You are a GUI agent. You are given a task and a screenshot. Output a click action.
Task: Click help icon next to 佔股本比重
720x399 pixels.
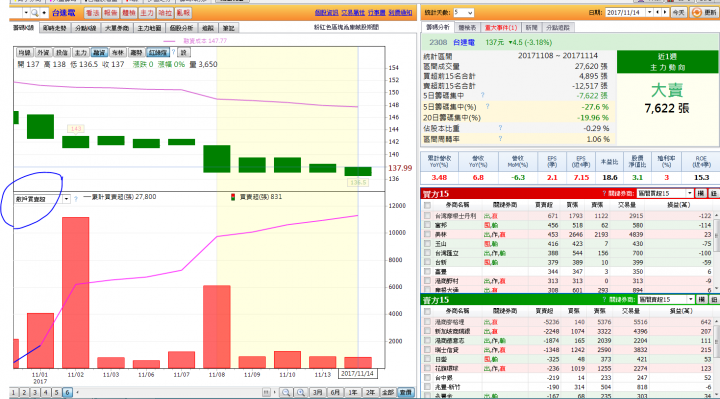(500, 128)
